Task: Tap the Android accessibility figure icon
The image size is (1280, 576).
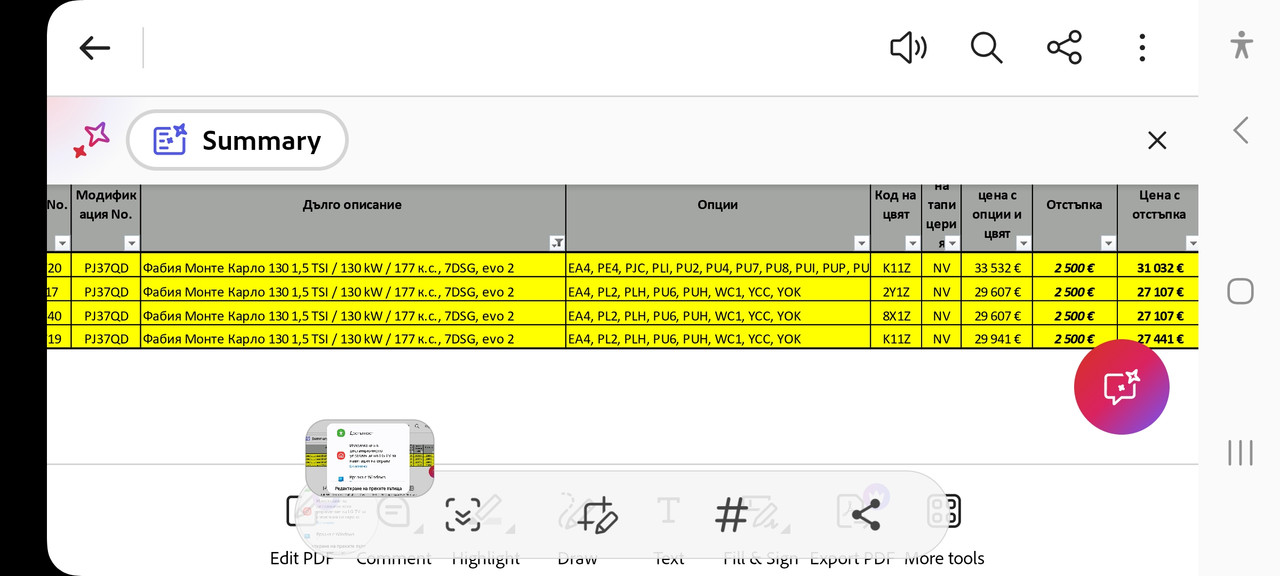Action: tap(1241, 44)
